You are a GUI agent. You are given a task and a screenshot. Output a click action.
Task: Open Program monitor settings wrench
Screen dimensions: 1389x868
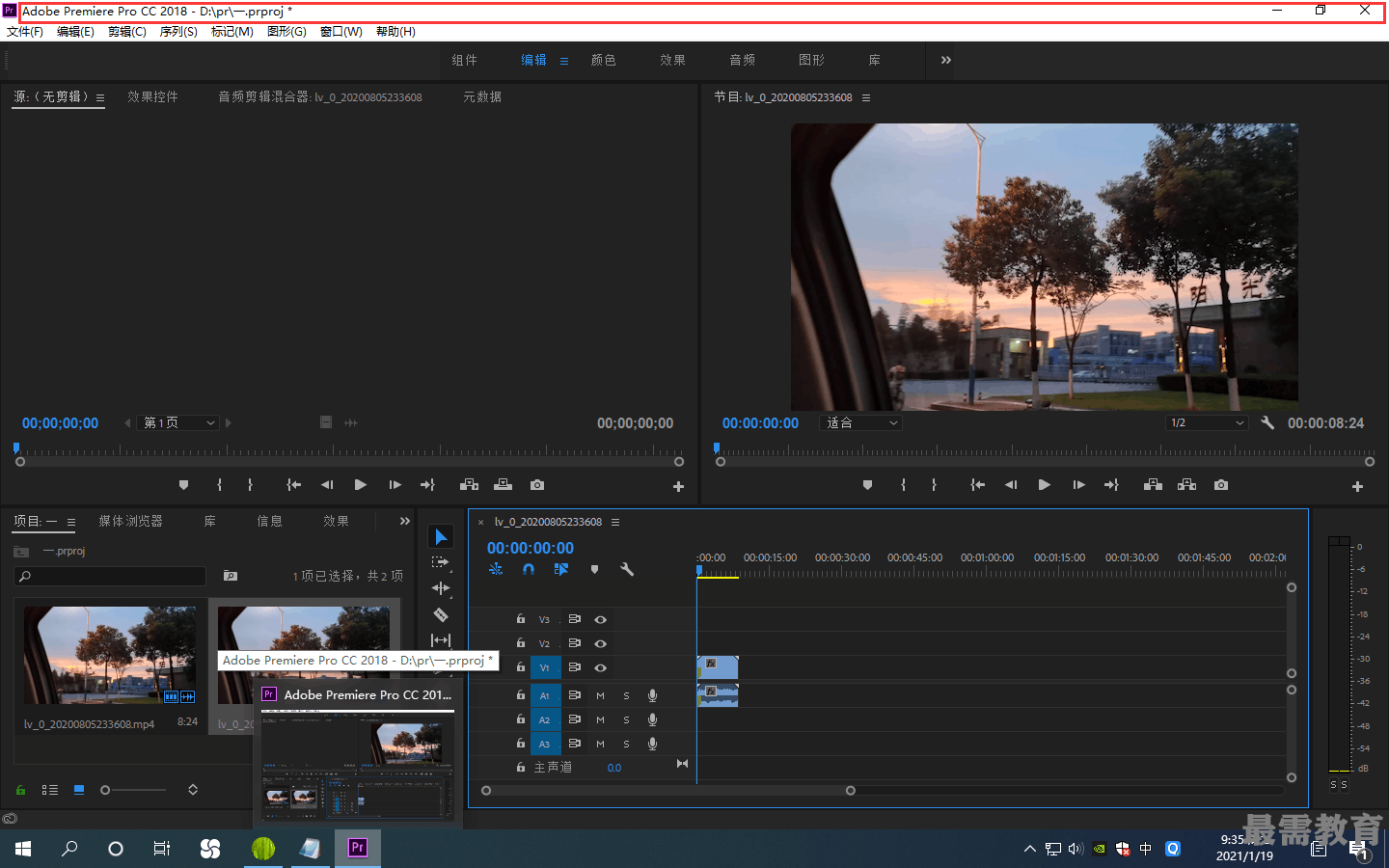click(1267, 422)
